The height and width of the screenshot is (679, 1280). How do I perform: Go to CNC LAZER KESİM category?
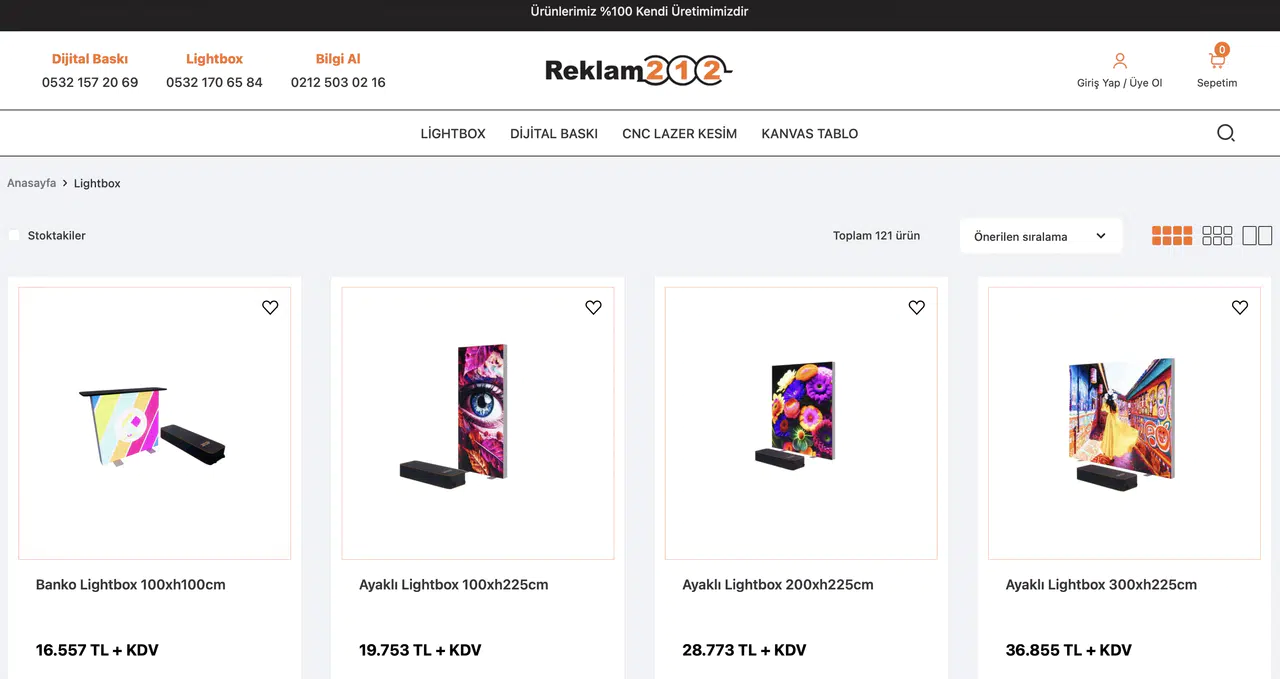click(680, 134)
